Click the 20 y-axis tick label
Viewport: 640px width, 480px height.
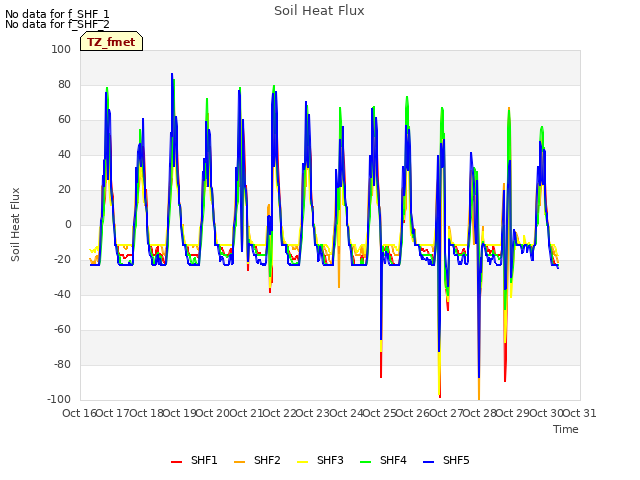[64, 189]
